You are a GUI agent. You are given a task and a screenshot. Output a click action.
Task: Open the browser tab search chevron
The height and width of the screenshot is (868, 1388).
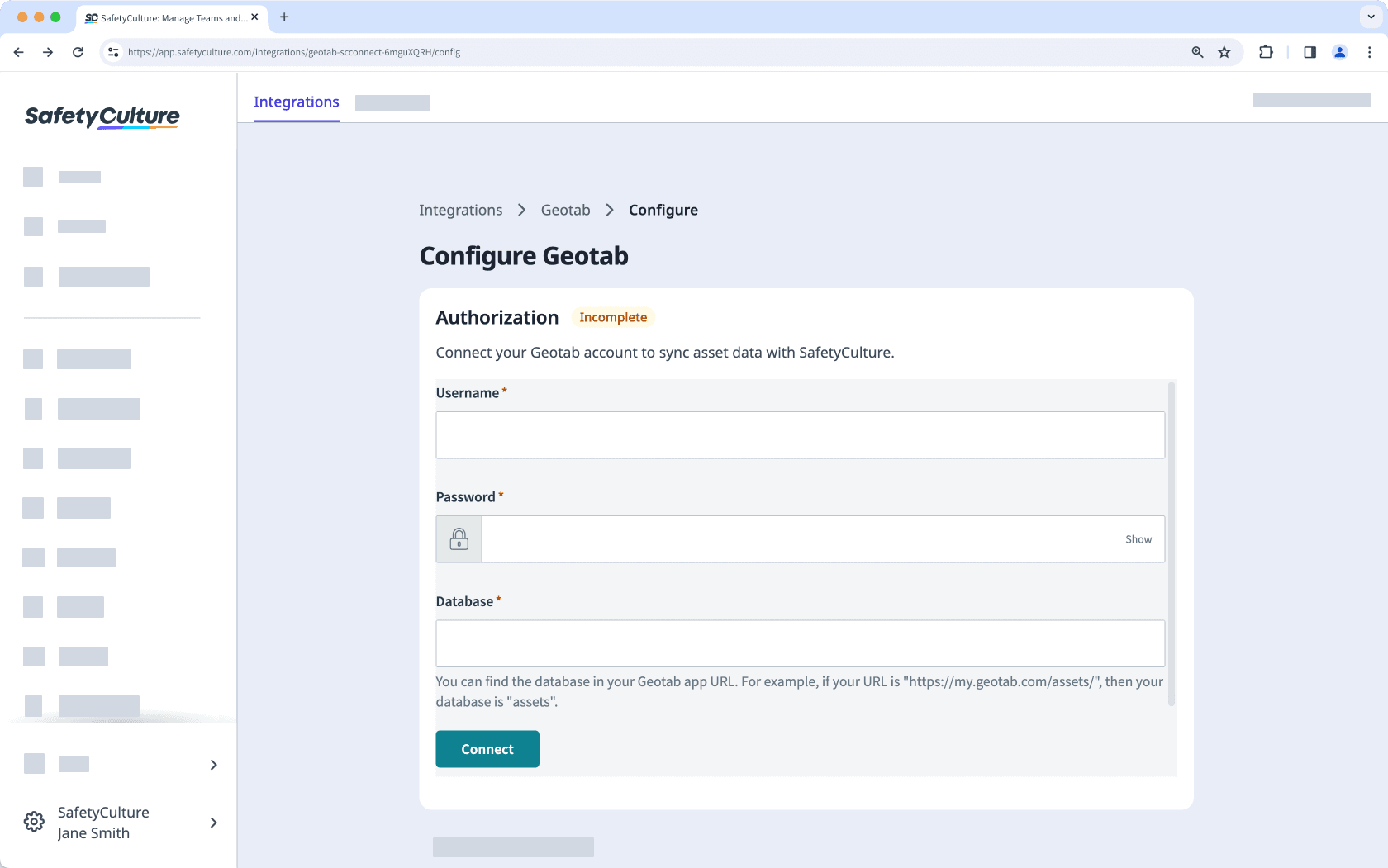[x=1371, y=17]
